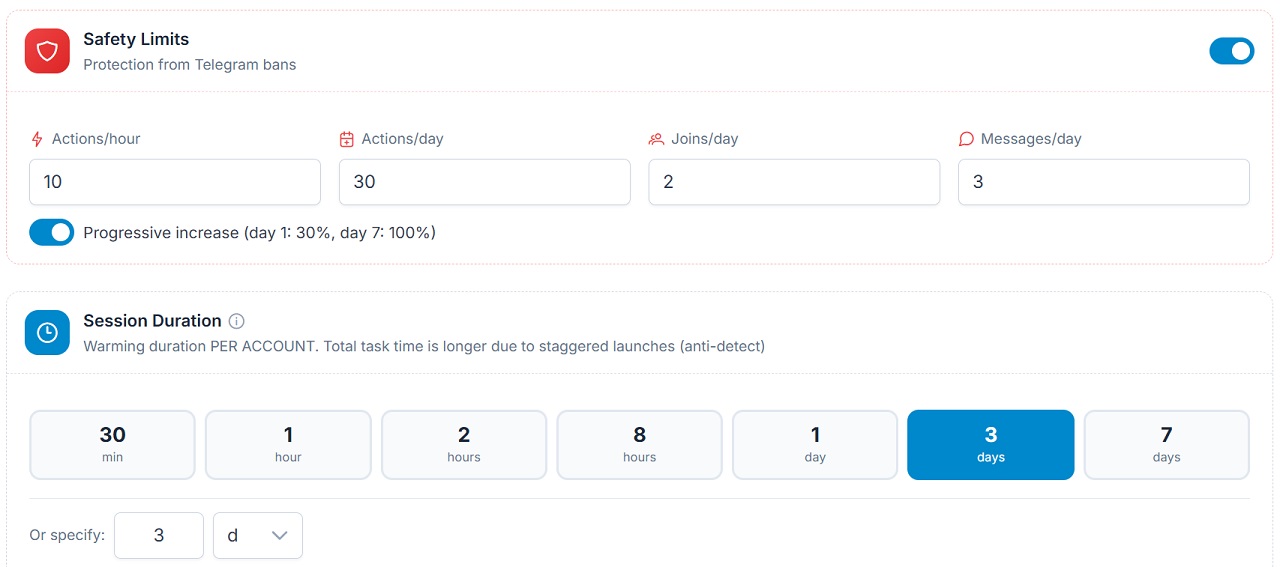Image resolution: width=1280 pixels, height=567 pixels.
Task: Click the Or specify: label
Action: point(67,535)
